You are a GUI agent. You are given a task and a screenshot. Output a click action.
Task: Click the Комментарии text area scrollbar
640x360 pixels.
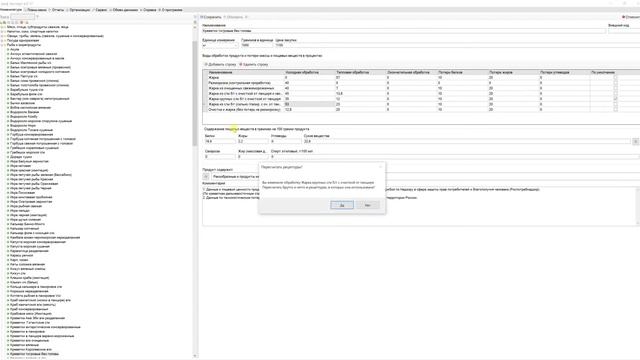click(638, 206)
